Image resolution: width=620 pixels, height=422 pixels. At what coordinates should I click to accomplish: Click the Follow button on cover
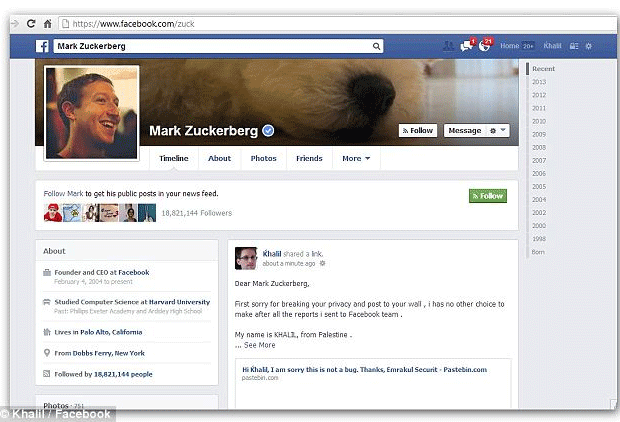point(418,131)
